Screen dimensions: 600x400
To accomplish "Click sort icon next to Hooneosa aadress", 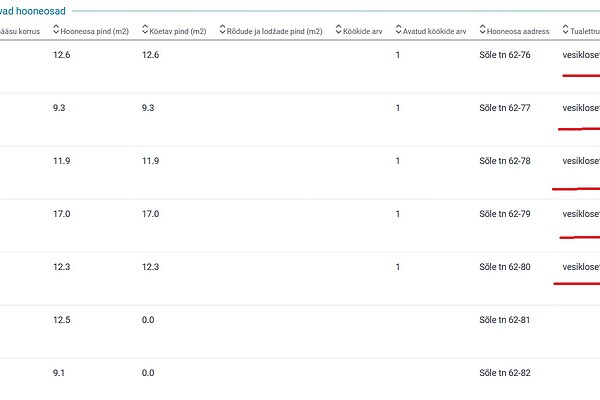I will click(x=484, y=31).
